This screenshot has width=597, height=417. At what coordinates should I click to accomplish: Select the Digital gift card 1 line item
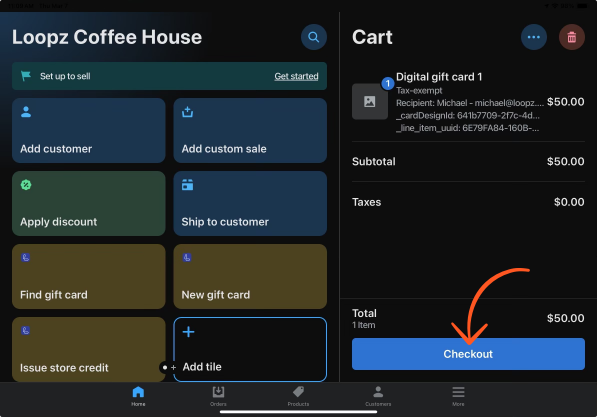tap(468, 102)
